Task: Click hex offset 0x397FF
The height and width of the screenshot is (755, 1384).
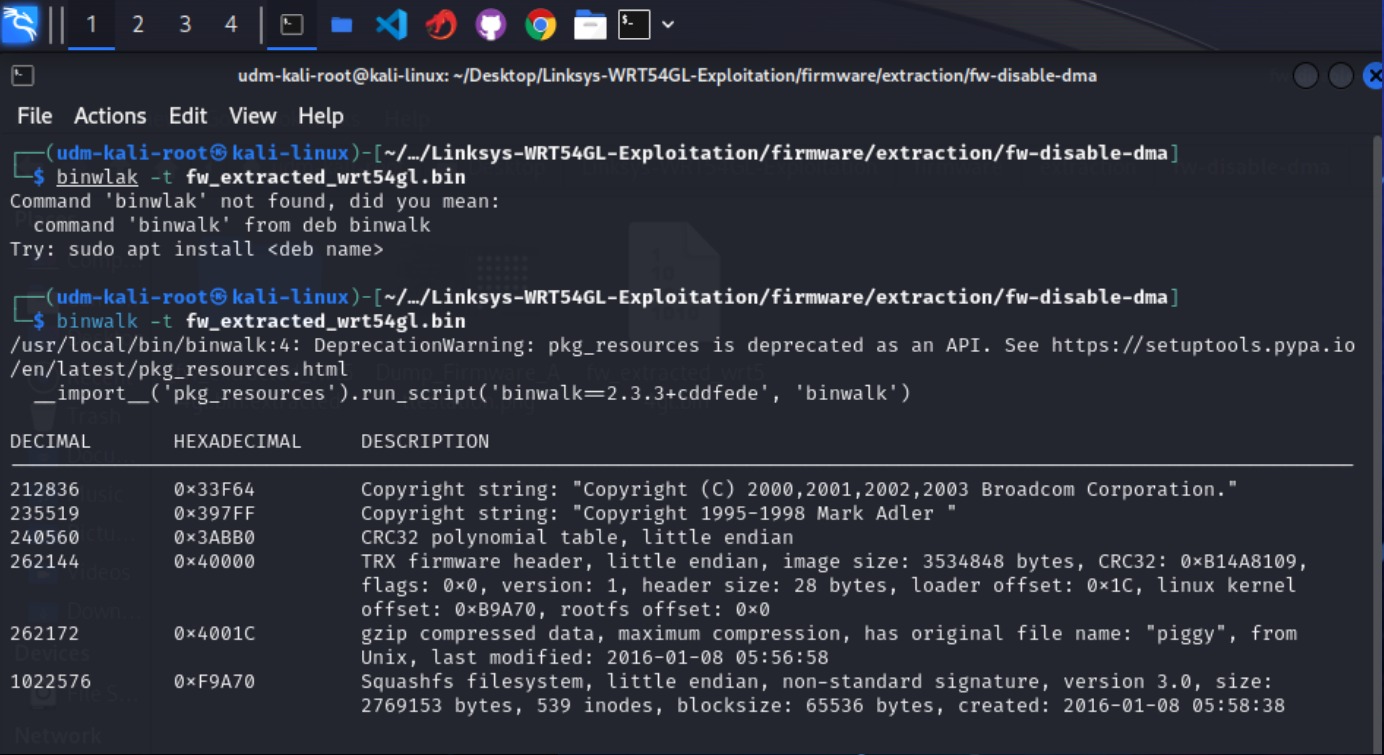Action: (214, 513)
